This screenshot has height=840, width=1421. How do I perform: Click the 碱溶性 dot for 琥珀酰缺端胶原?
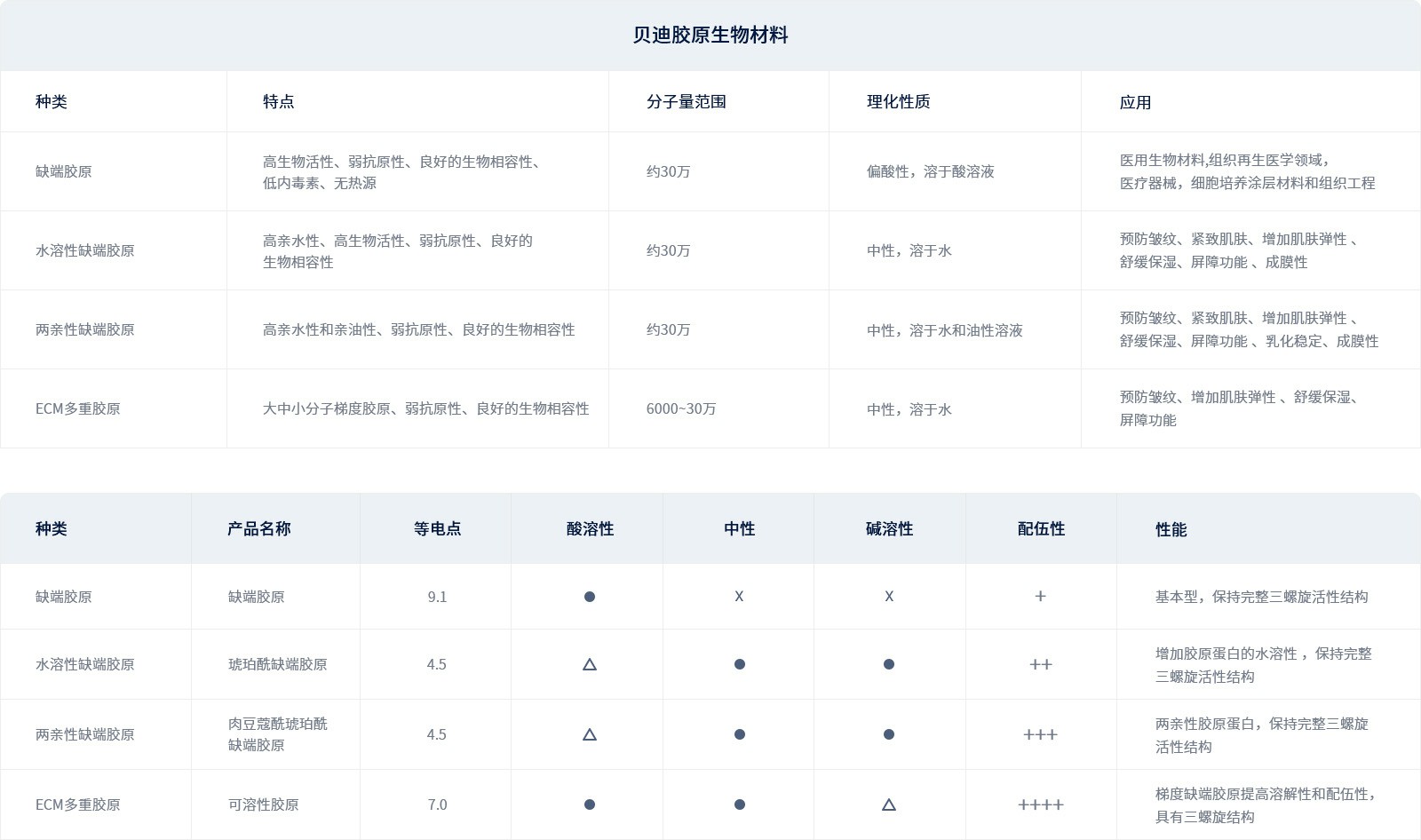888,664
